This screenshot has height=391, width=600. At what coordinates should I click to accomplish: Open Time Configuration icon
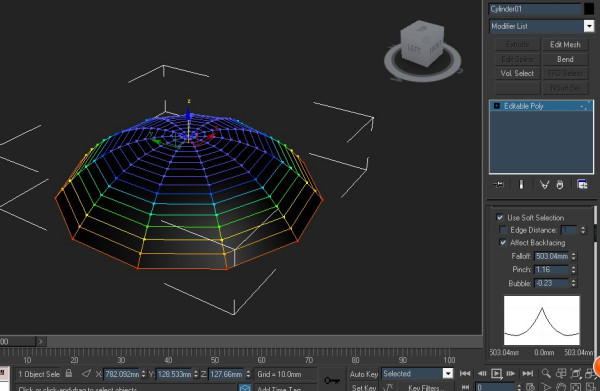coord(530,387)
